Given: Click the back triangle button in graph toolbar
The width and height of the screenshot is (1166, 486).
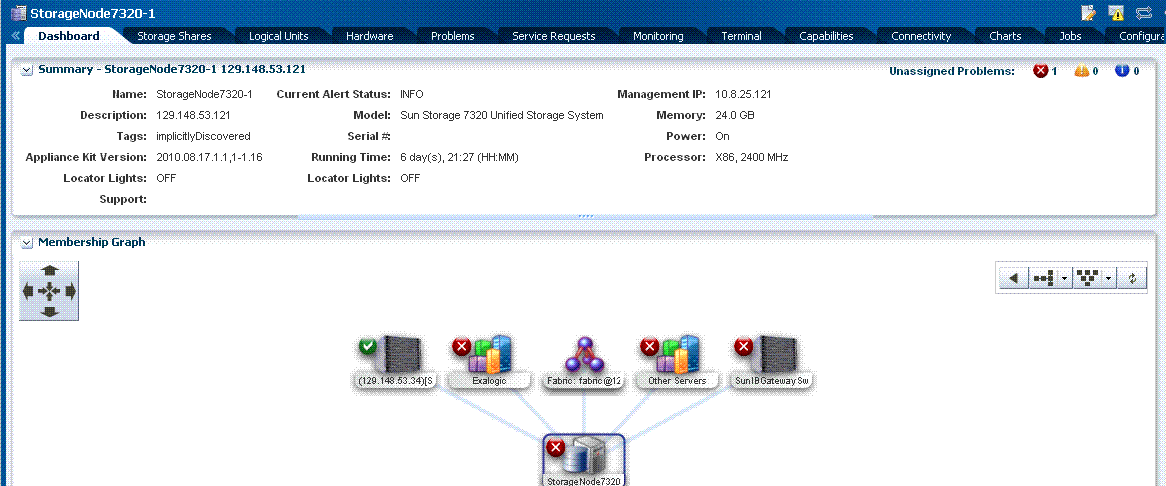Looking at the screenshot, I should (1012, 278).
